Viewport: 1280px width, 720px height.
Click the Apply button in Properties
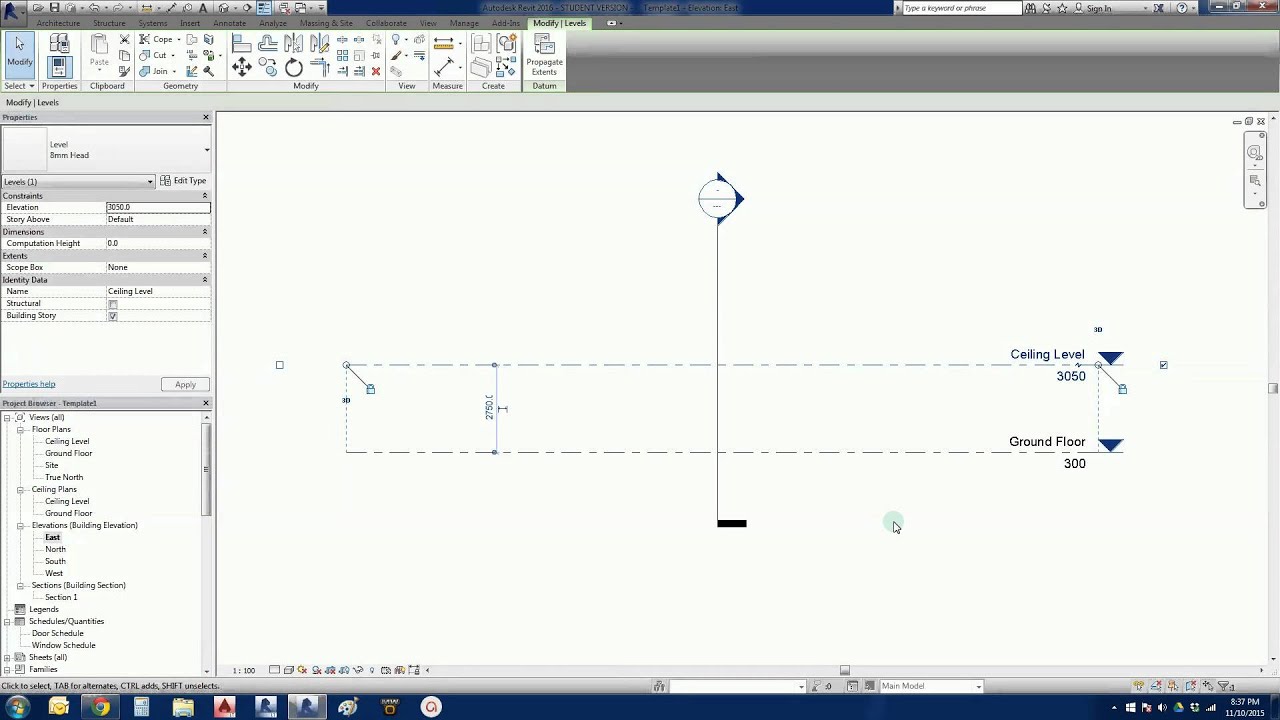tap(185, 385)
